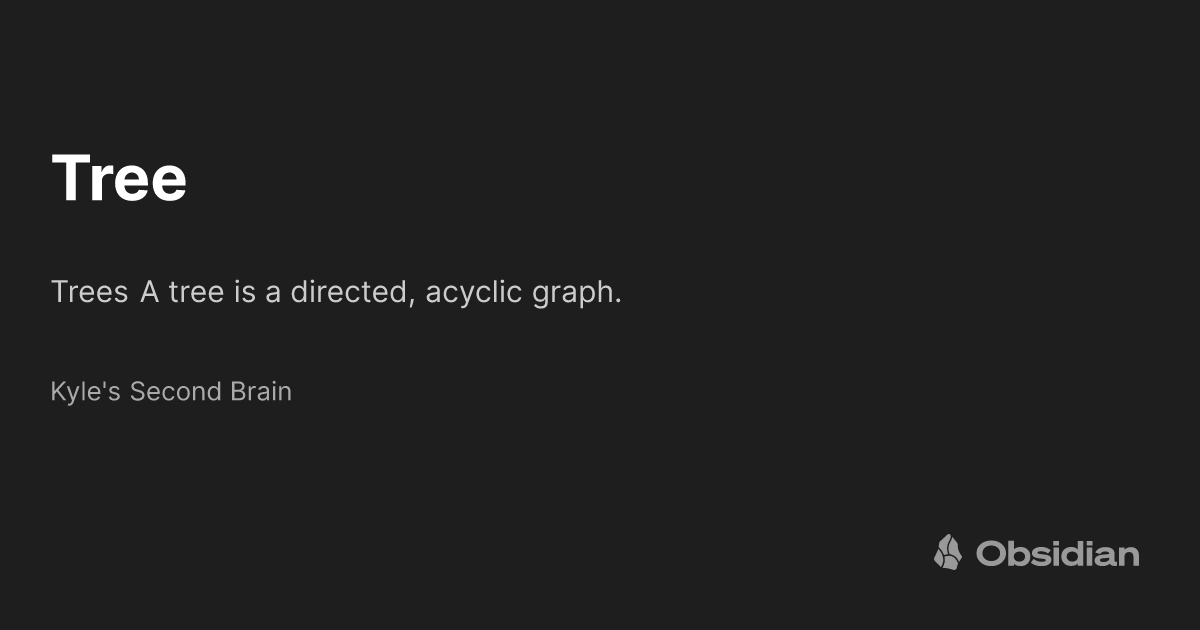Click the capital "A" after "Trees"
1200x630 pixels.
click(150, 293)
